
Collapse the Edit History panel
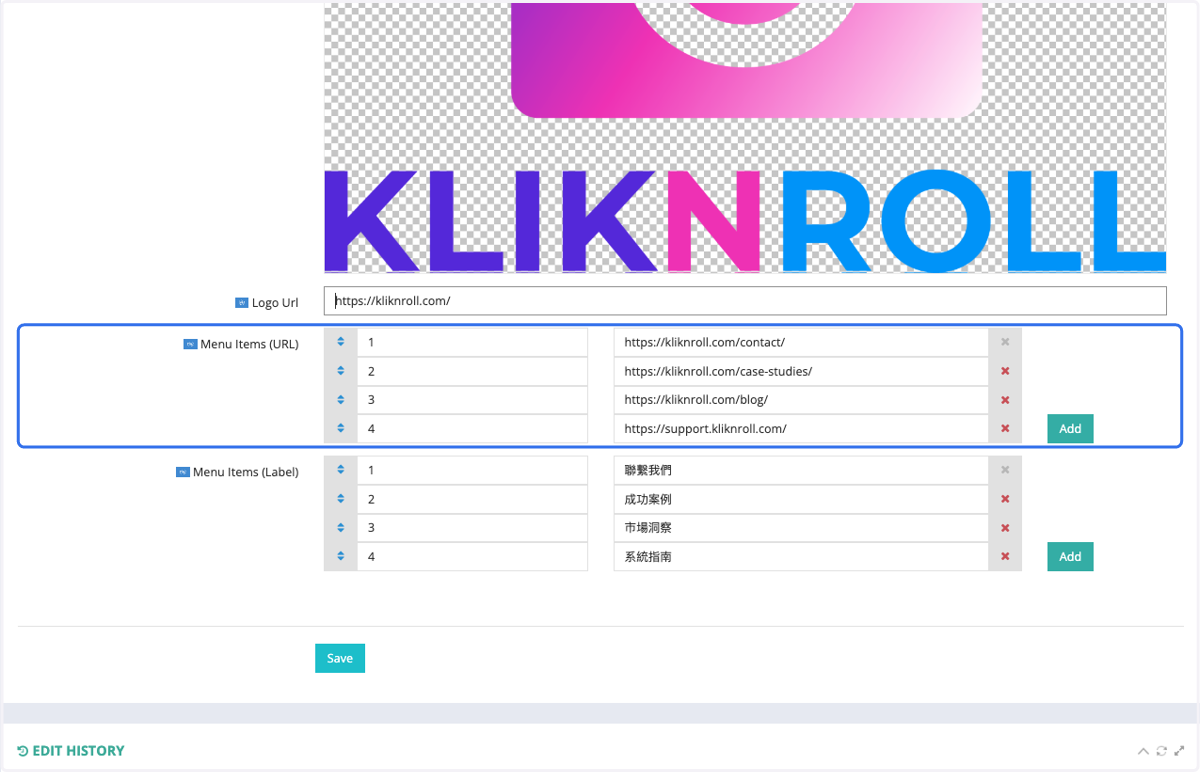(1143, 751)
